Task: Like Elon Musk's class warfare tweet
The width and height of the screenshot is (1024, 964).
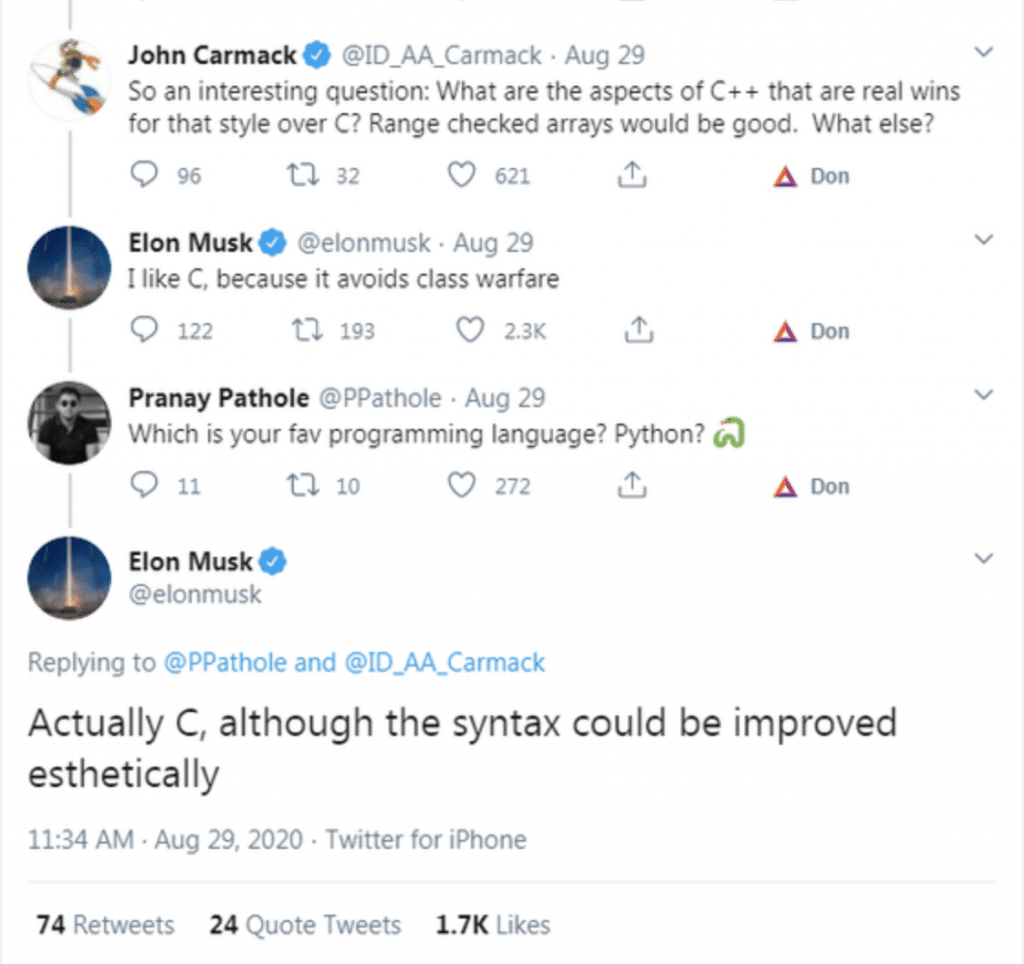Action: pos(461,329)
